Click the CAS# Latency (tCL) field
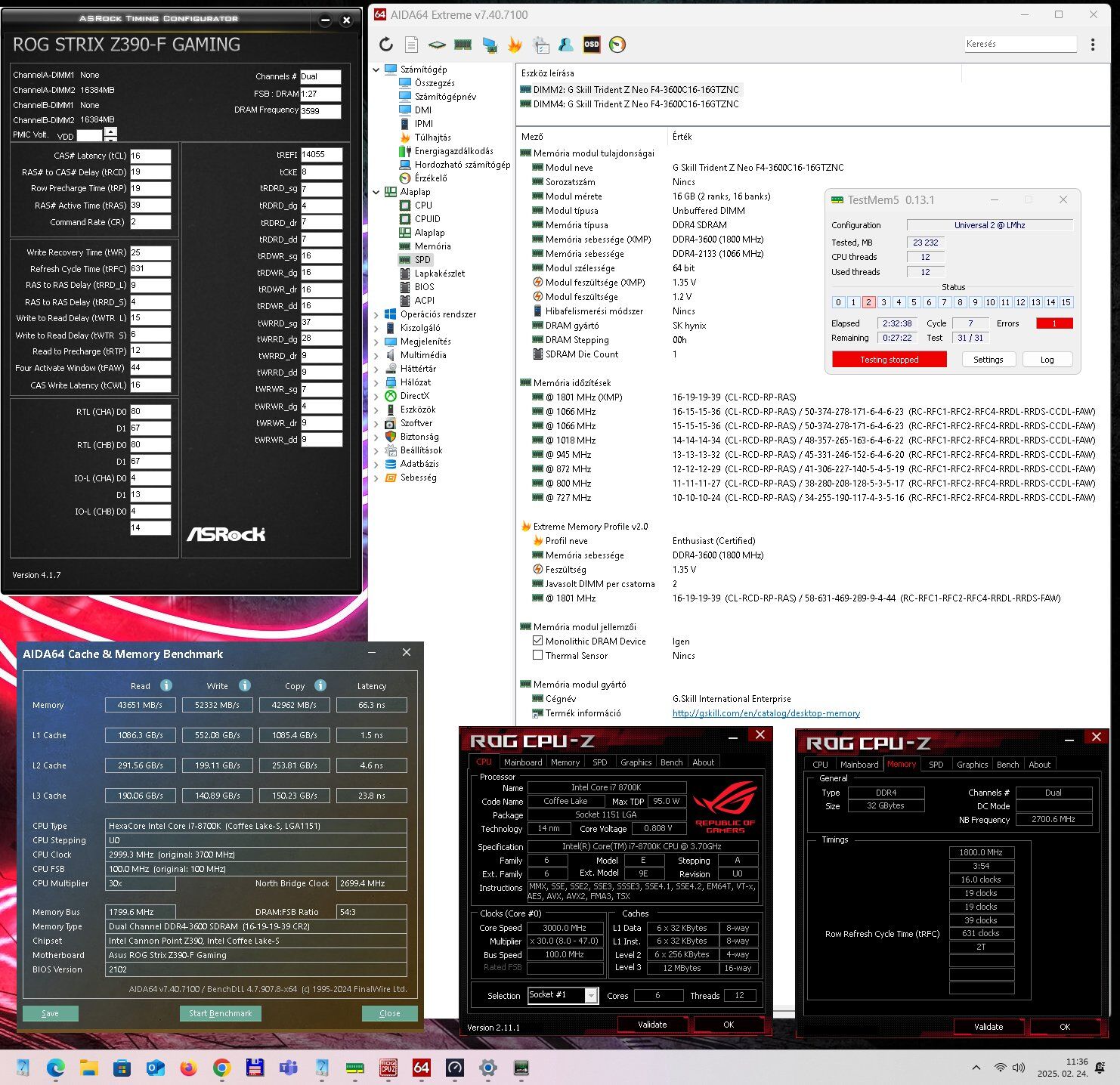 [150, 156]
